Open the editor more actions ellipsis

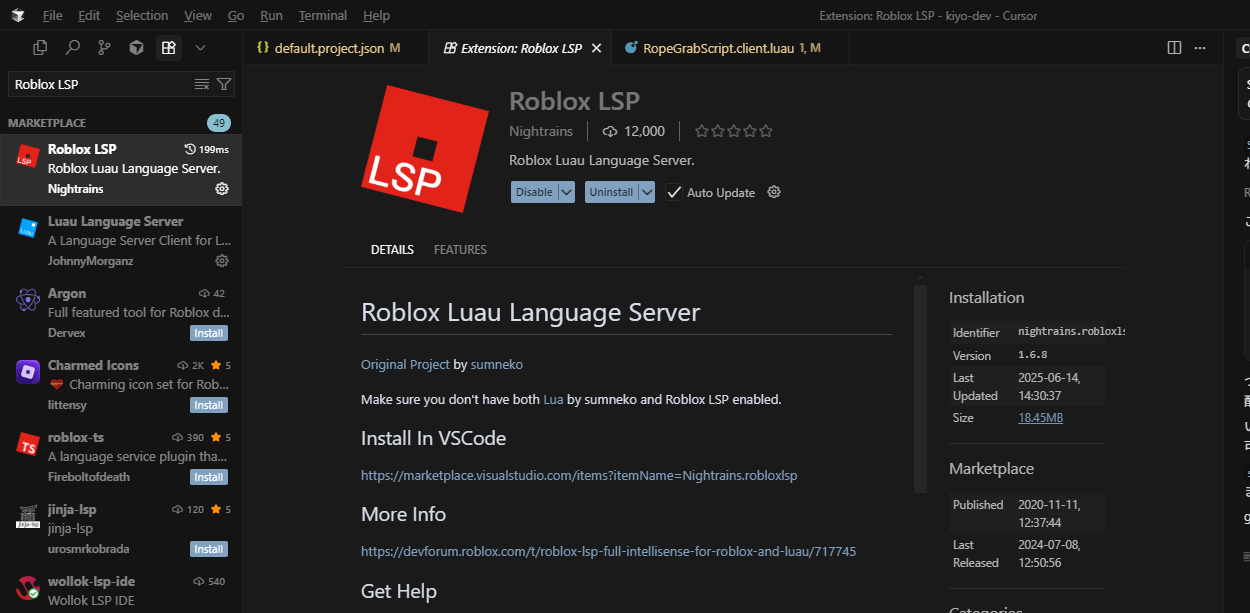pyautogui.click(x=1199, y=47)
